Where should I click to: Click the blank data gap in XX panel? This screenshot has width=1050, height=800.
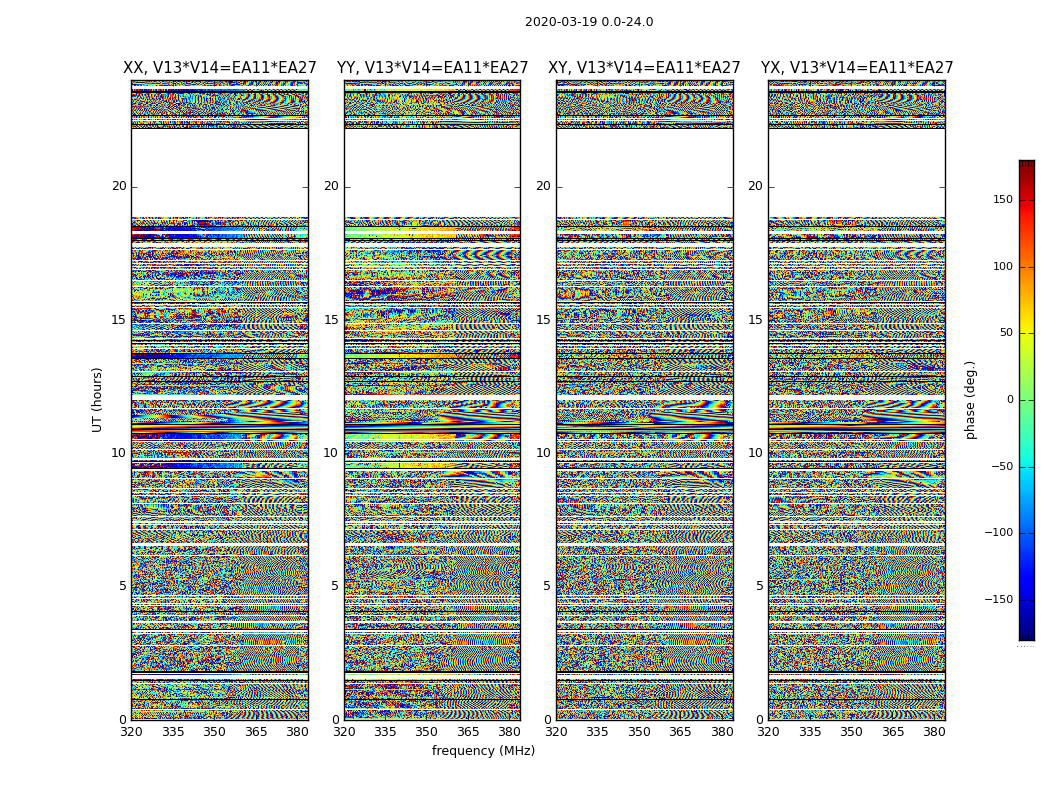[220, 173]
